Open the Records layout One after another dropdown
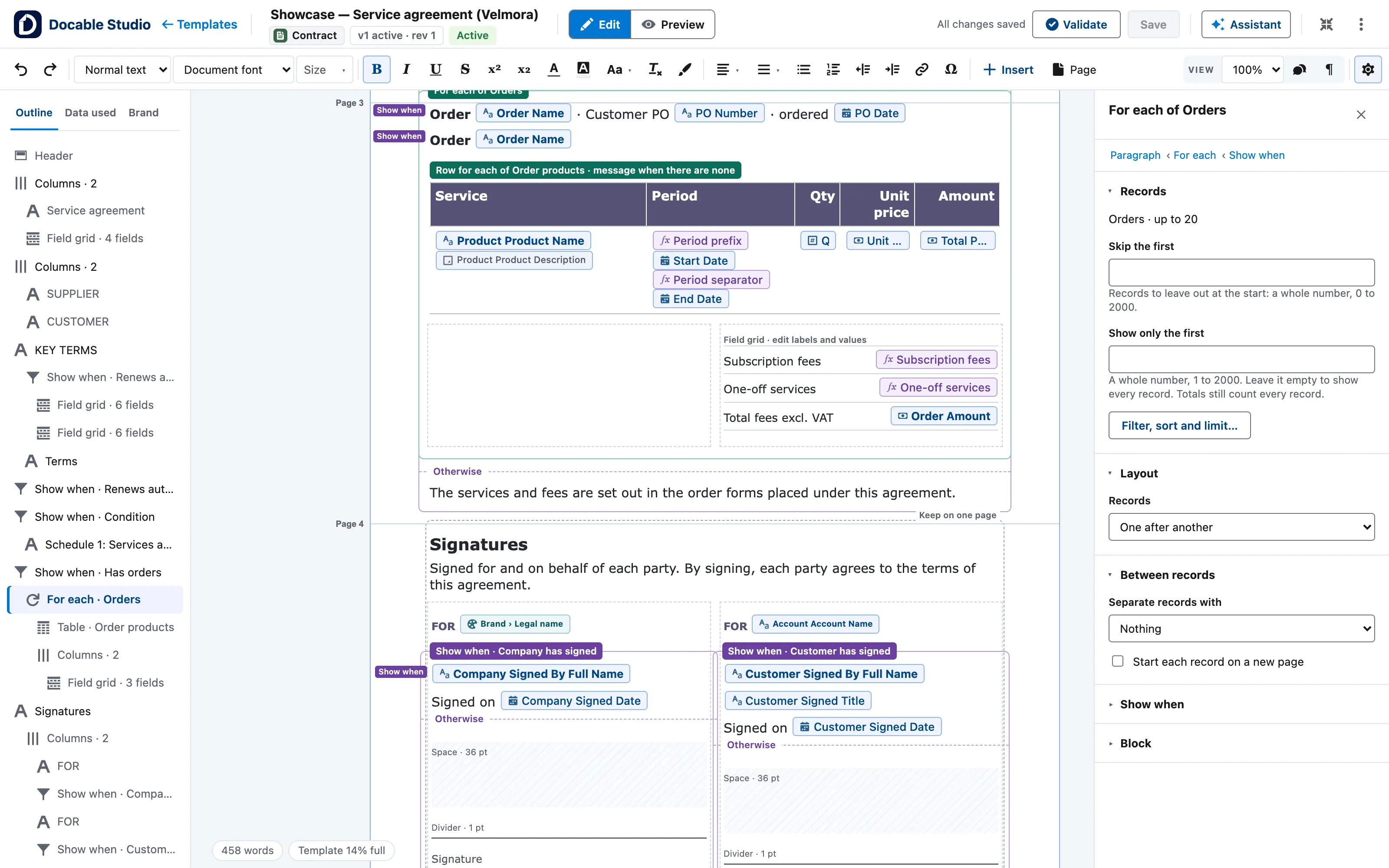1389x868 pixels. [1241, 527]
